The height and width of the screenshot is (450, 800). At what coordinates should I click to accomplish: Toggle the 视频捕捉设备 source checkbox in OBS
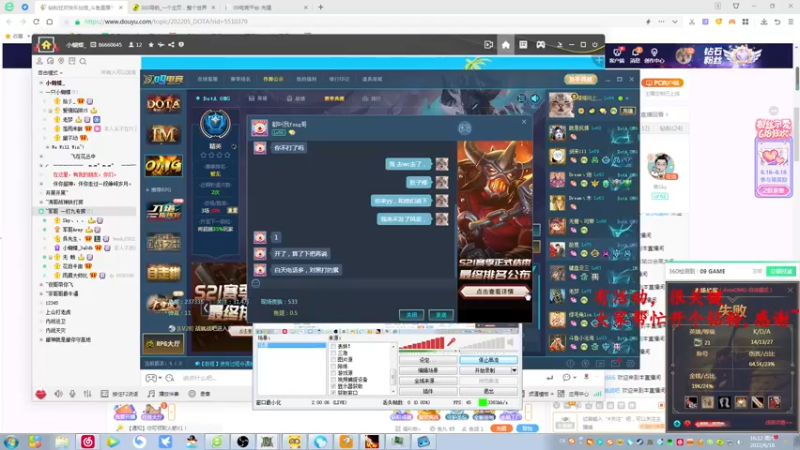tap(333, 380)
